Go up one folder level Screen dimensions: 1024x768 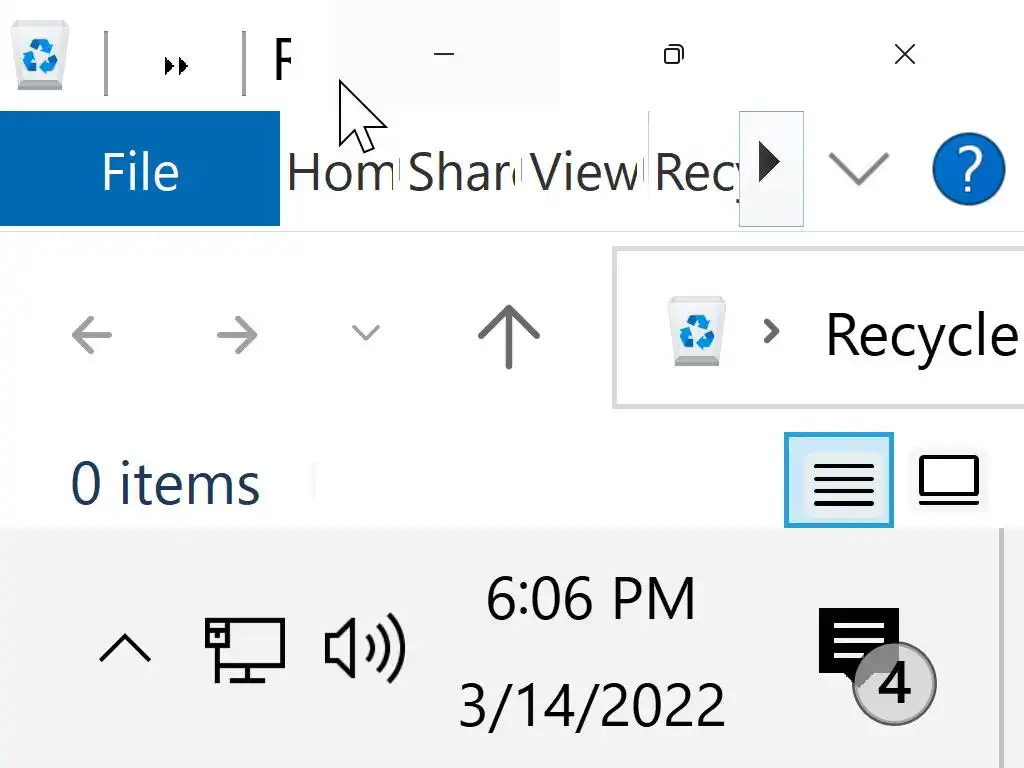[x=508, y=334]
